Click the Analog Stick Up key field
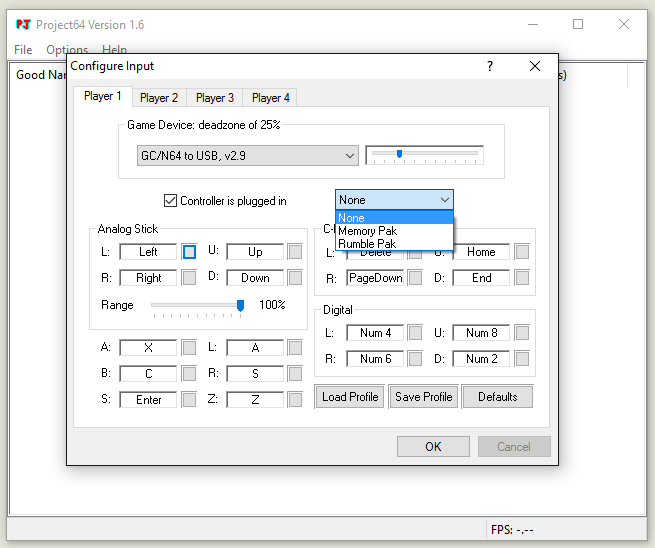 (x=255, y=252)
